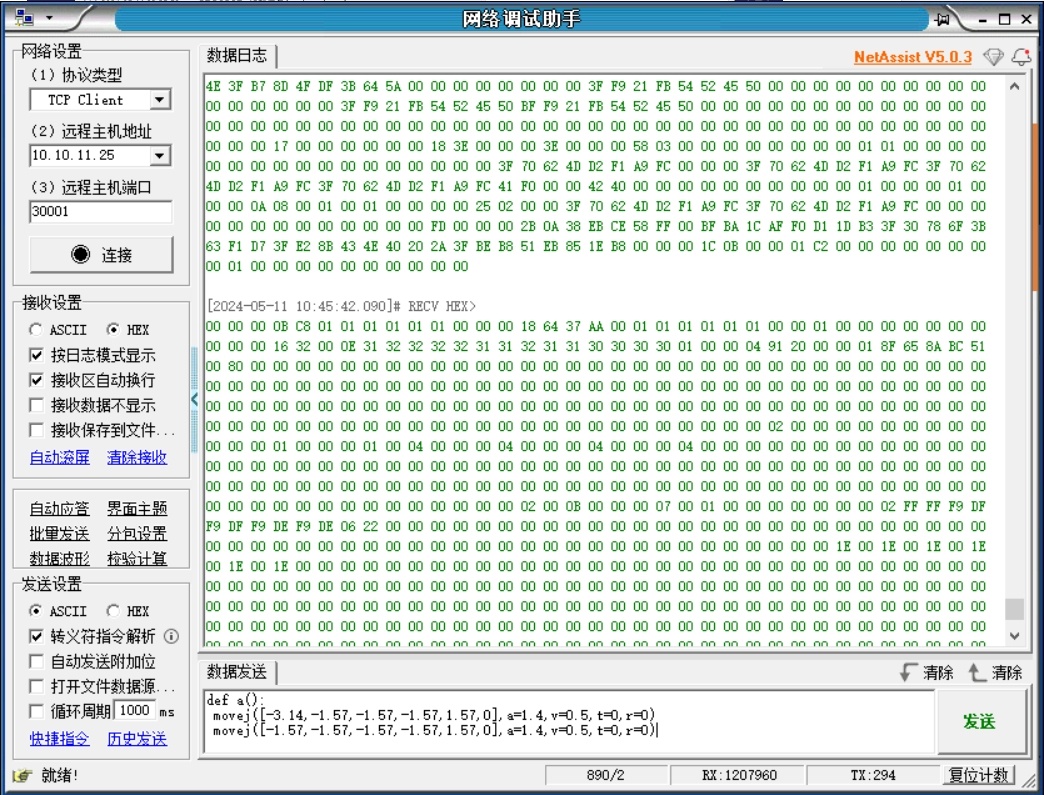Collapse the left panel with the arrow handle

point(195,400)
